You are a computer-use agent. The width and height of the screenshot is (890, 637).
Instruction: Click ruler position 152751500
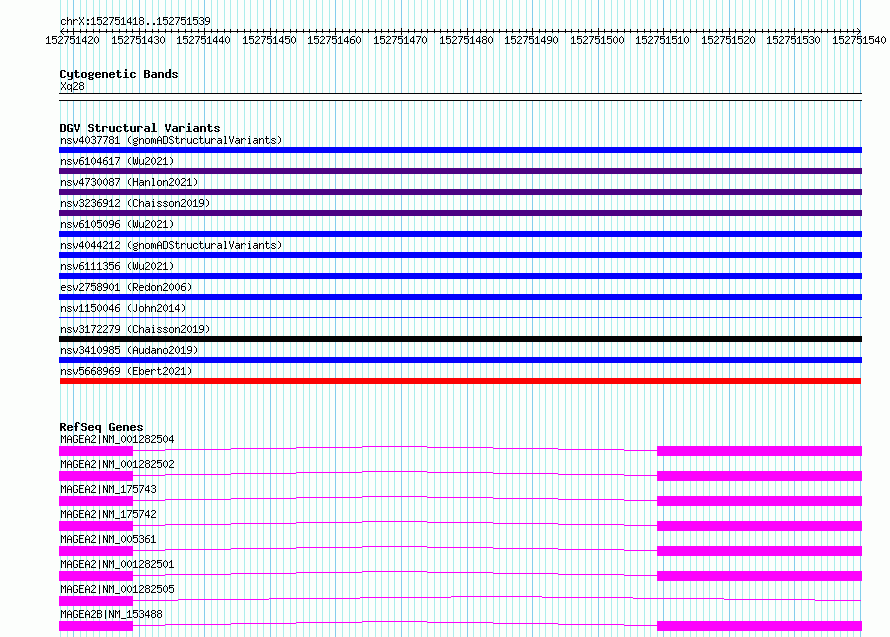(597, 40)
